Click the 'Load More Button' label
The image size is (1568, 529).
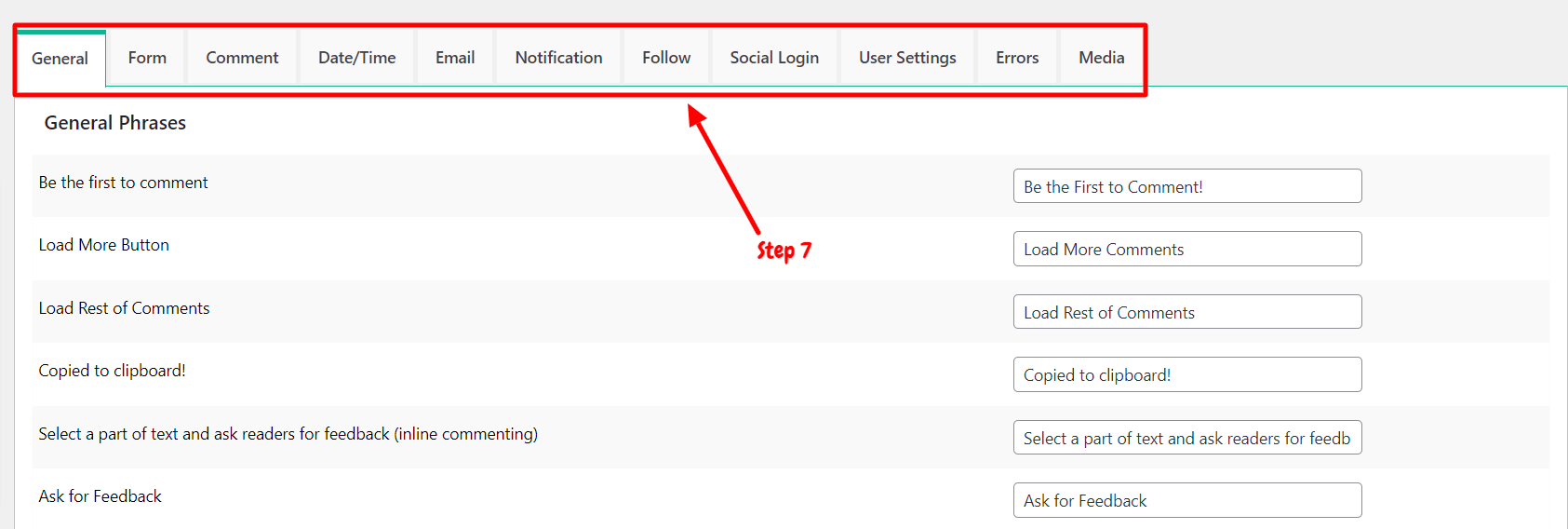click(x=104, y=245)
